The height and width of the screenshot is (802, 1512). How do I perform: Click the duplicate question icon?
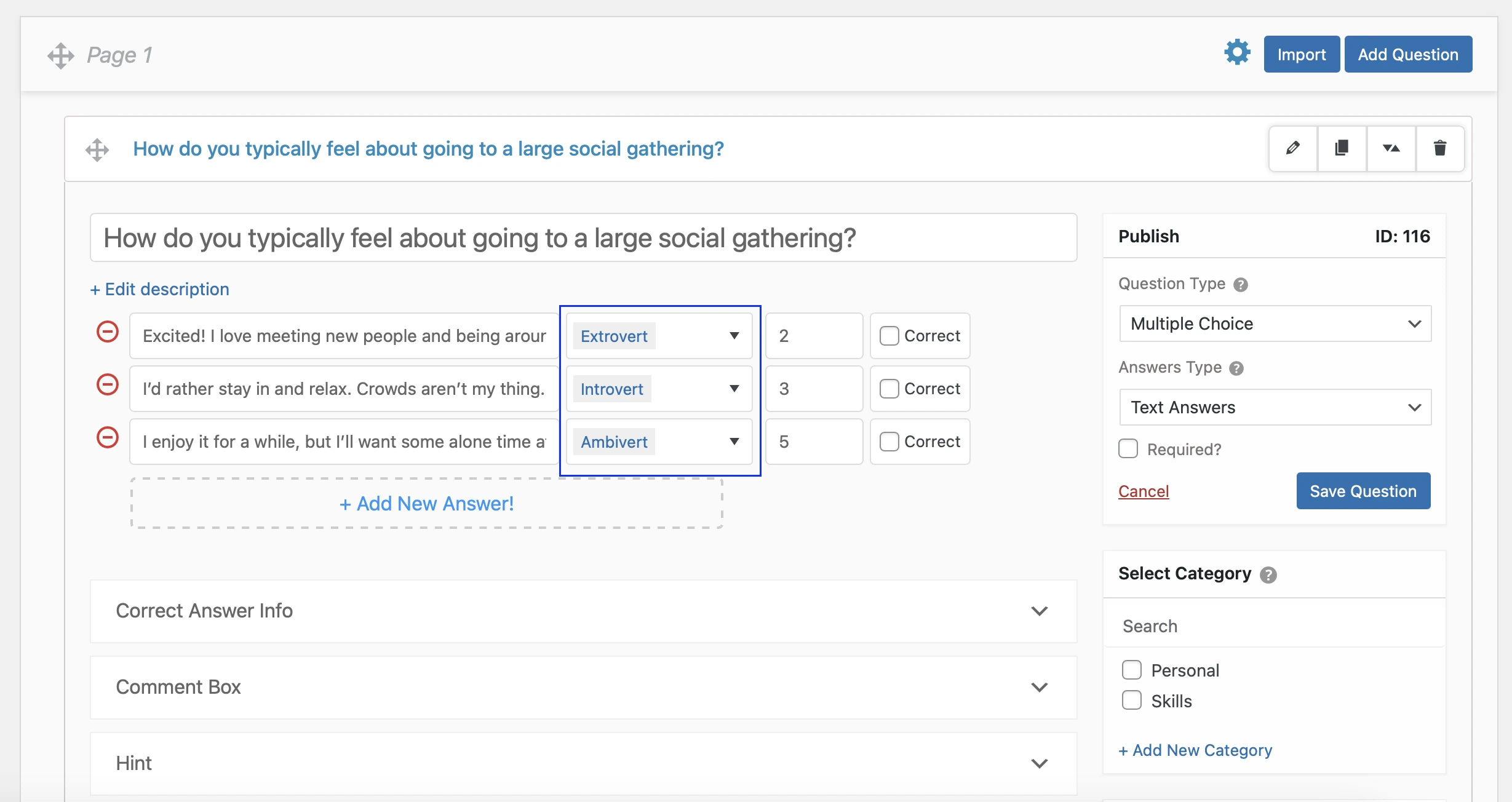[x=1342, y=148]
